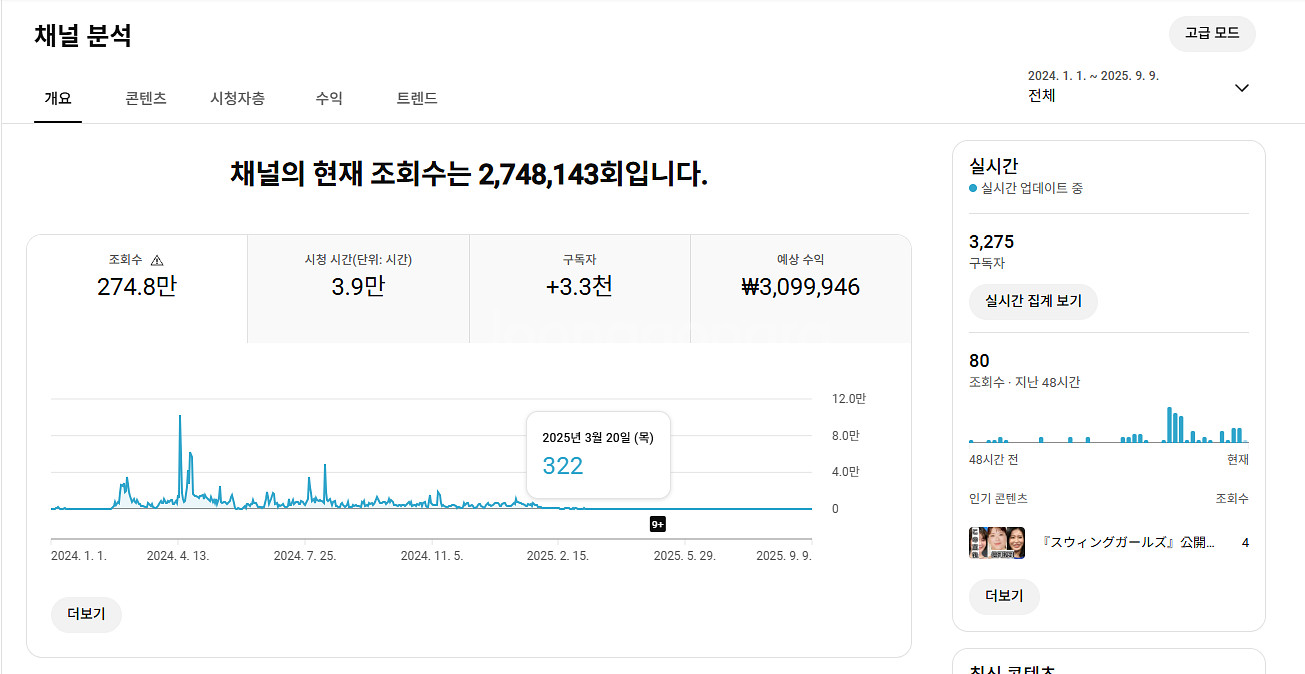Select the 시청 시간 3.9만 metric card

pos(358,289)
